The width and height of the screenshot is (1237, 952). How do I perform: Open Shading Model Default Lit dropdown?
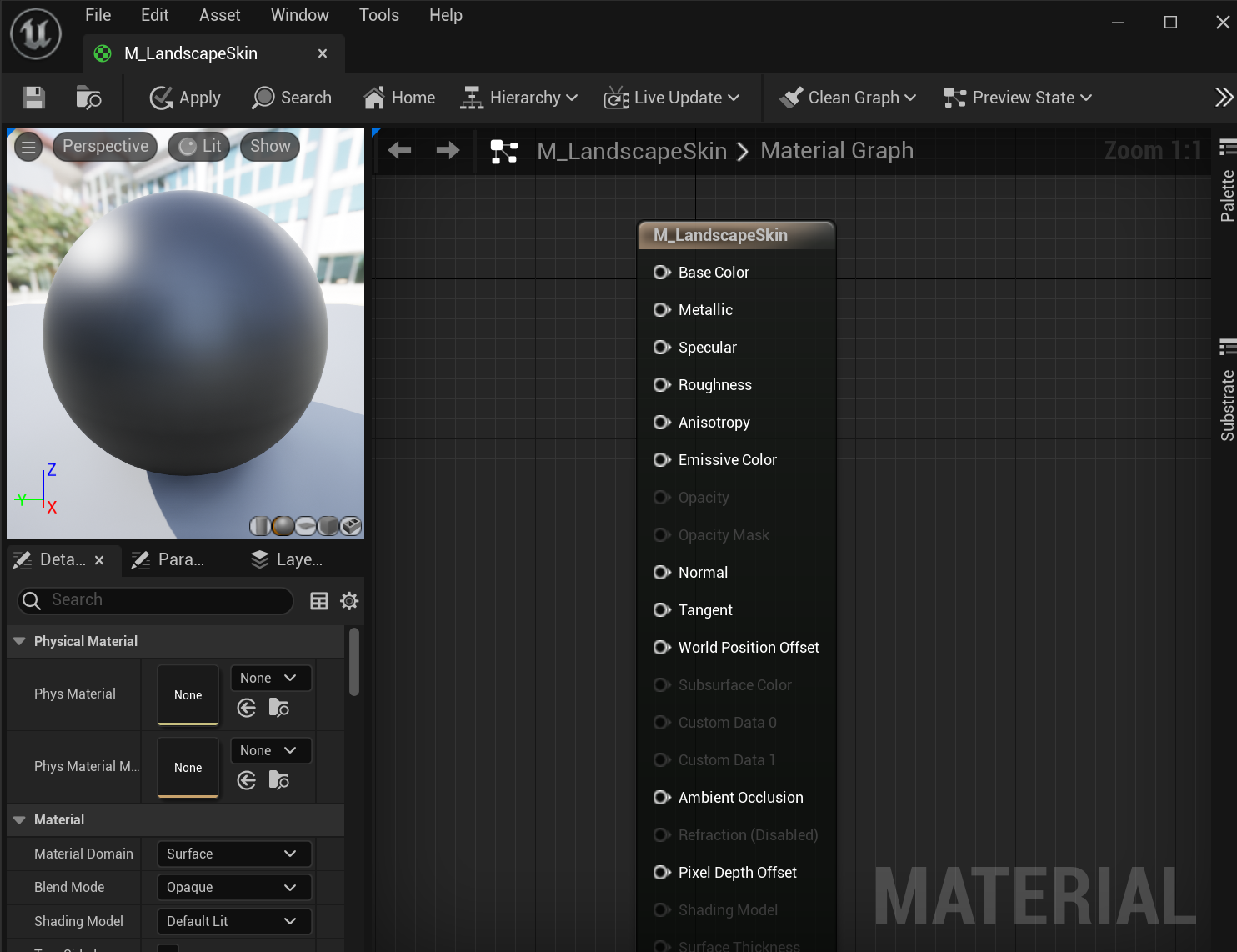click(x=234, y=921)
